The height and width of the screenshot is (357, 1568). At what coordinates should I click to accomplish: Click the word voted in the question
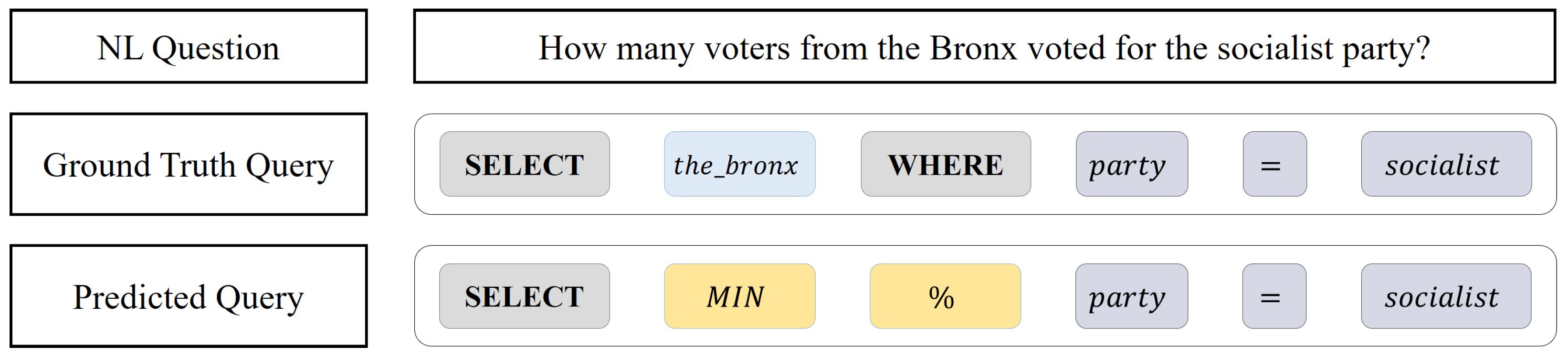point(1066,48)
